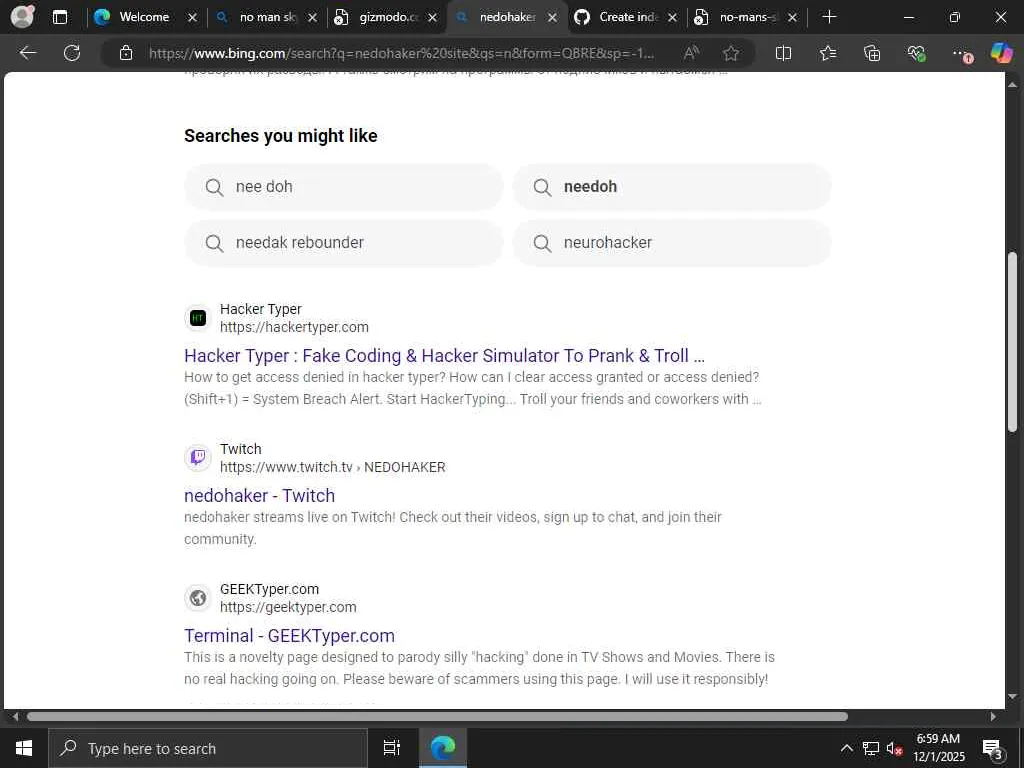This screenshot has width=1024, height=768.
Task: Open Browser essentials heart icon
Action: (916, 53)
